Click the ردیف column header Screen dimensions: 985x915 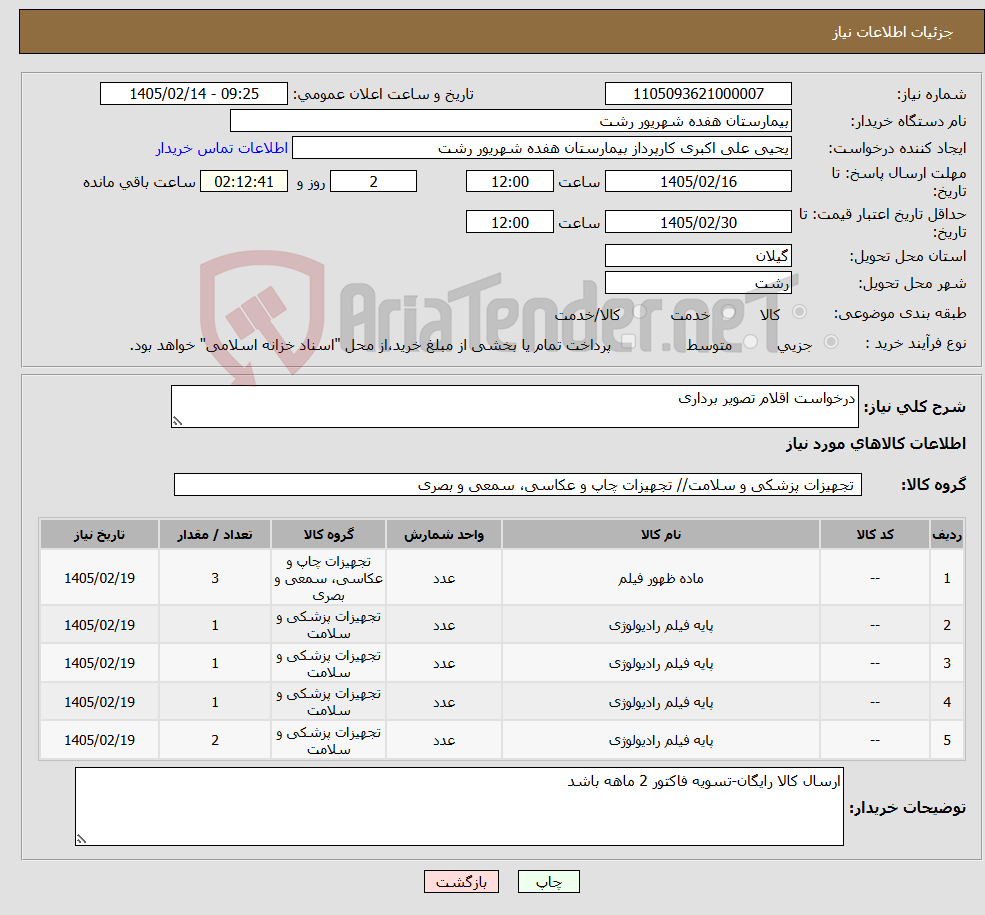click(x=947, y=534)
